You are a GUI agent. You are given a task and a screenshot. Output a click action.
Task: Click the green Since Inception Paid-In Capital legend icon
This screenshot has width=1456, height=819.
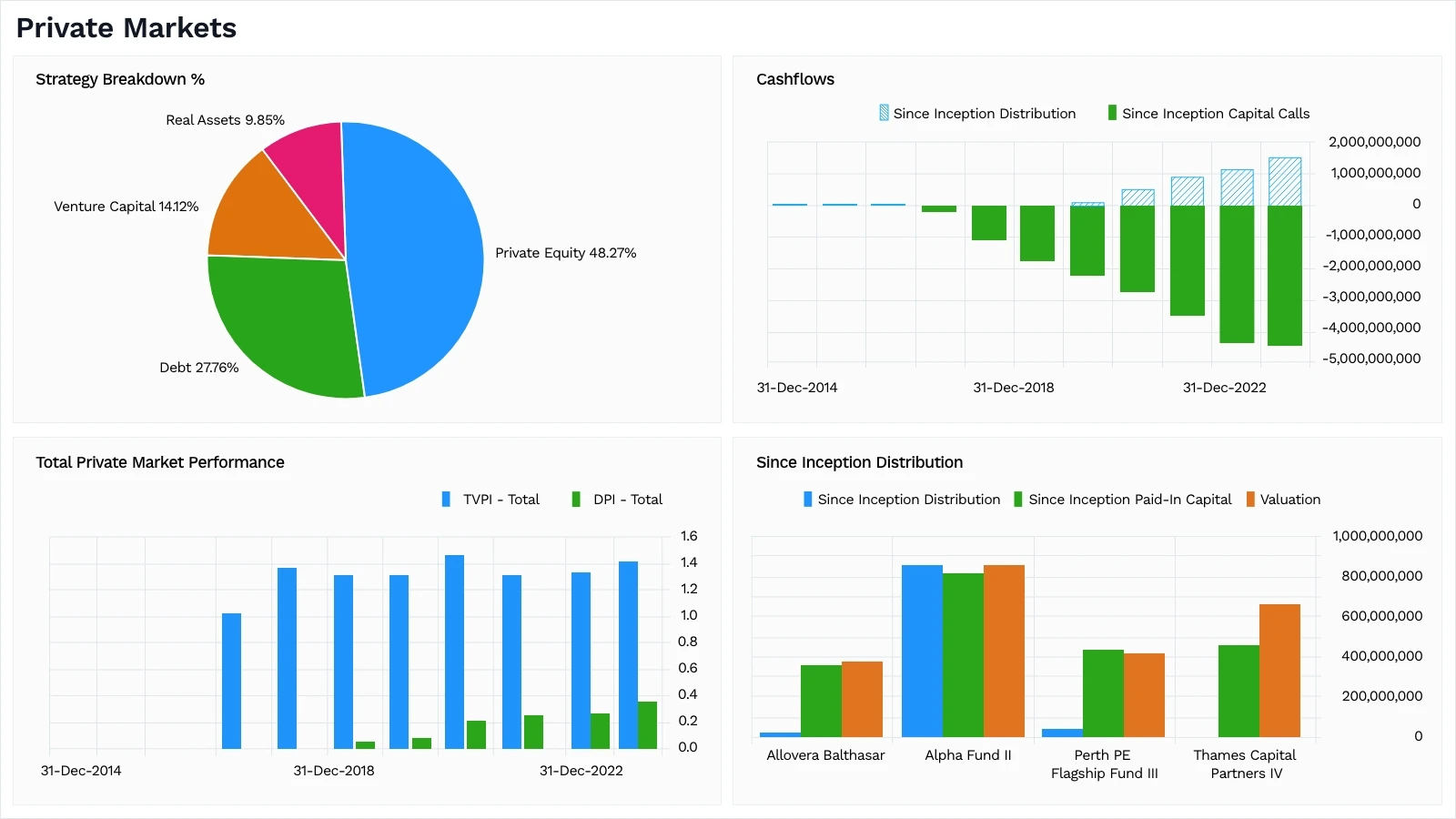point(1016,499)
